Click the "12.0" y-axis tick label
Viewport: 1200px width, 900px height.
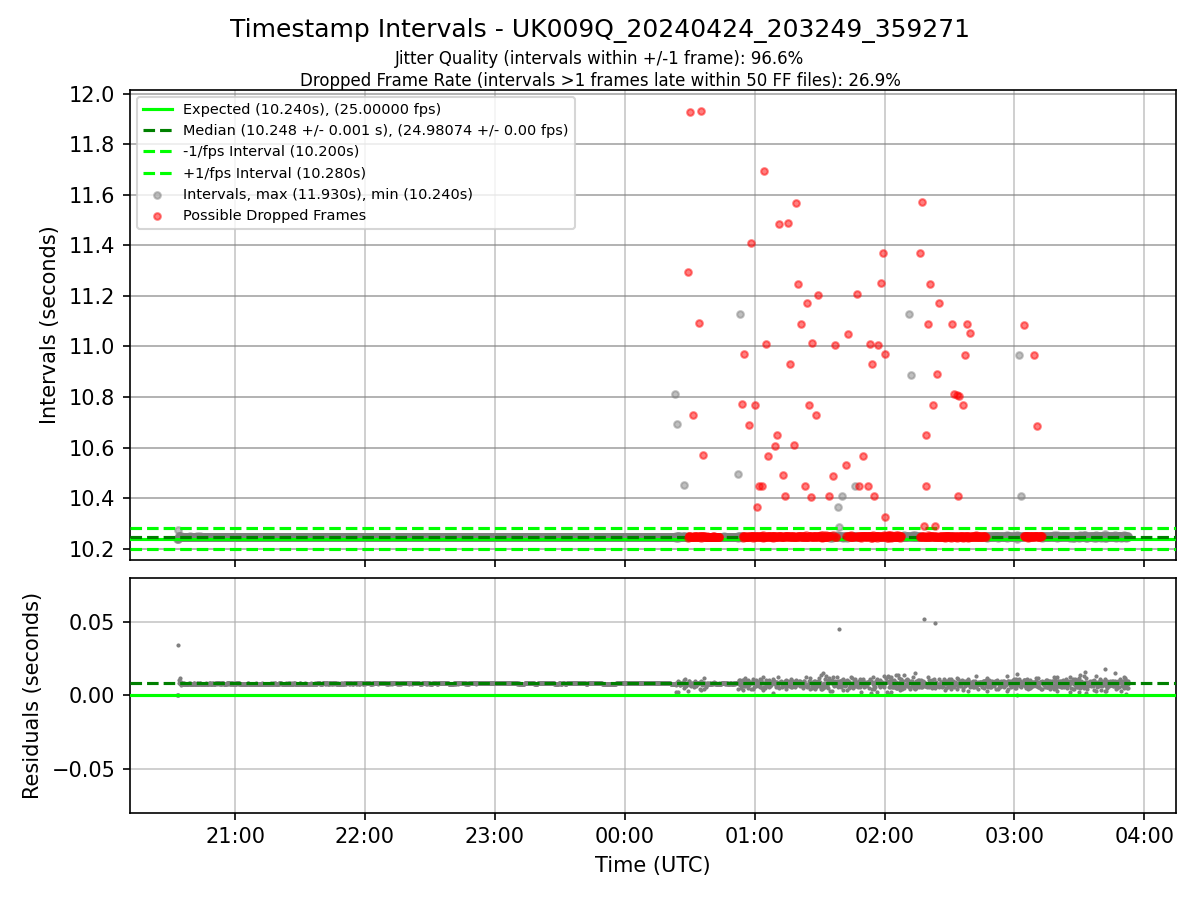(x=94, y=95)
